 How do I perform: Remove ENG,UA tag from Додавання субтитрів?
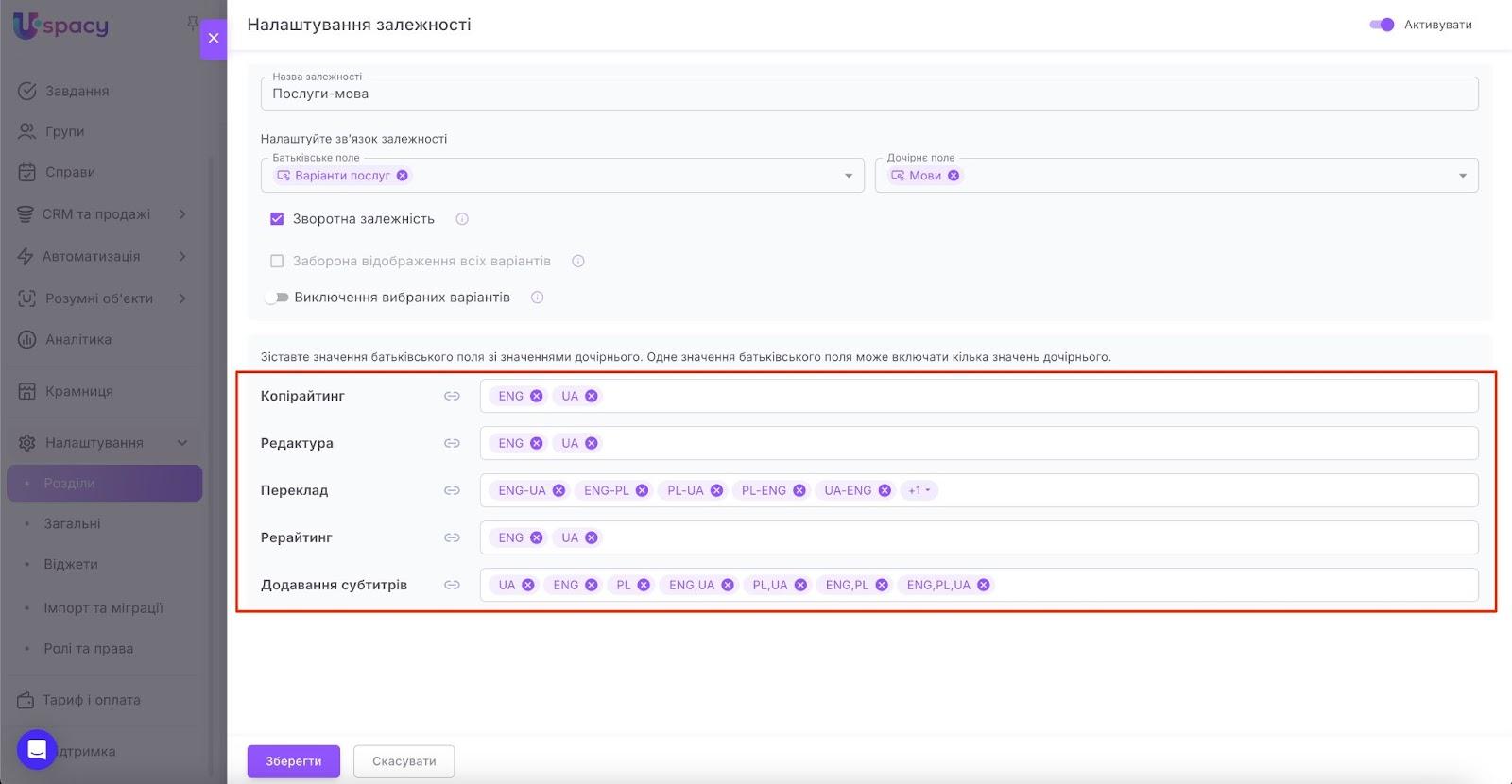tap(728, 585)
